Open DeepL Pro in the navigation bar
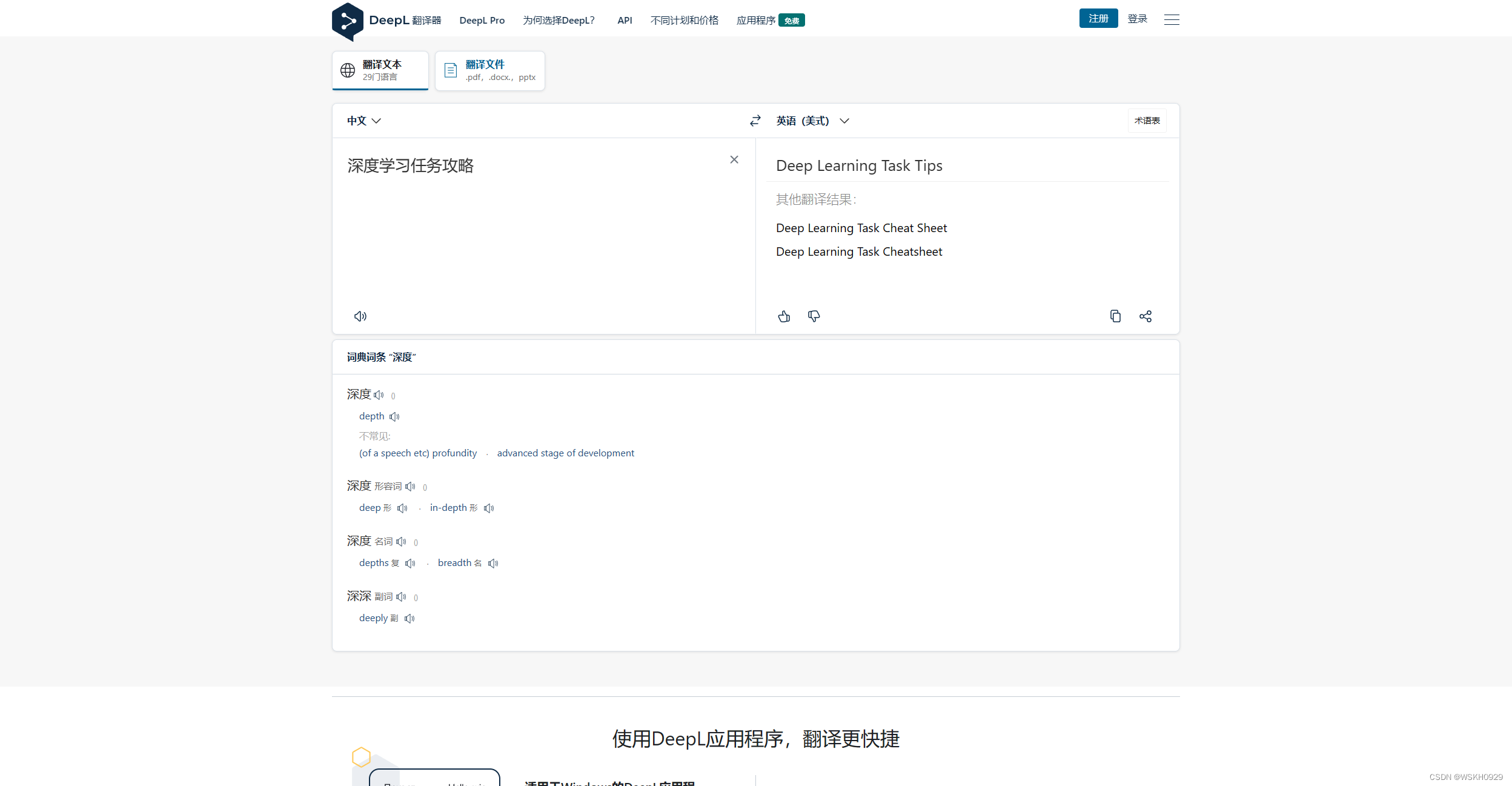 click(482, 21)
